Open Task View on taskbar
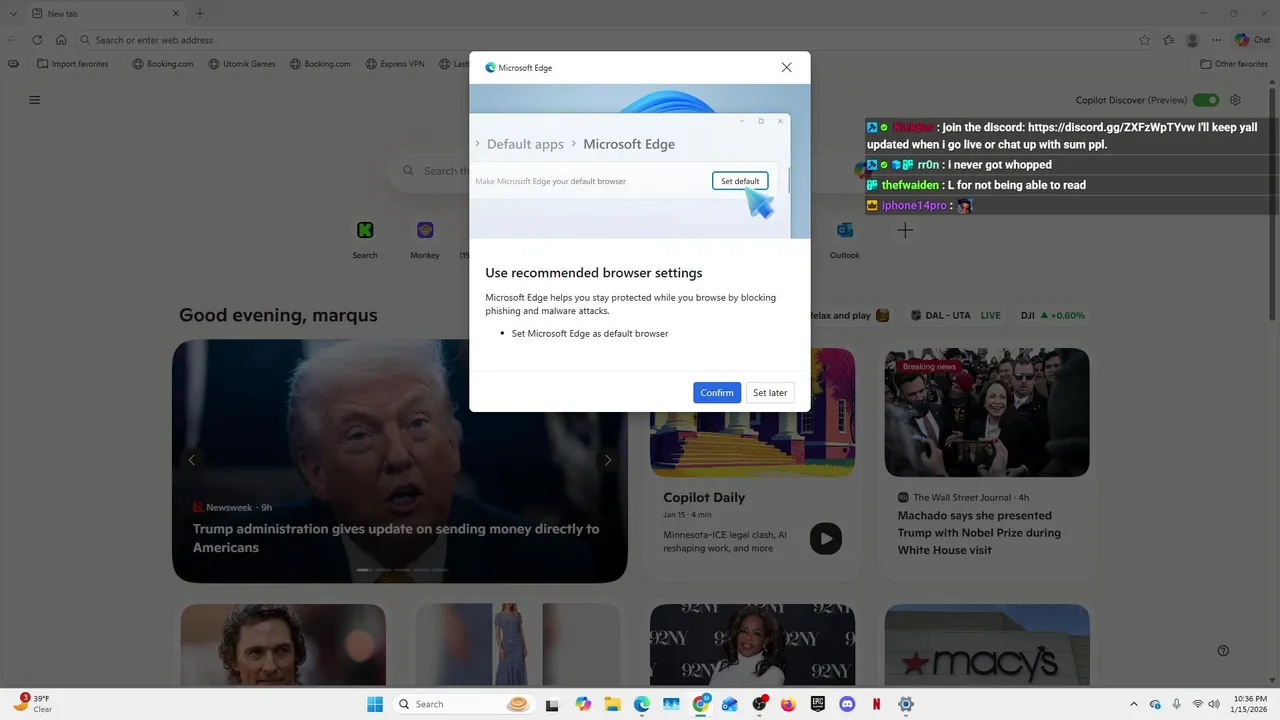This screenshot has width=1280, height=720. tap(552, 704)
